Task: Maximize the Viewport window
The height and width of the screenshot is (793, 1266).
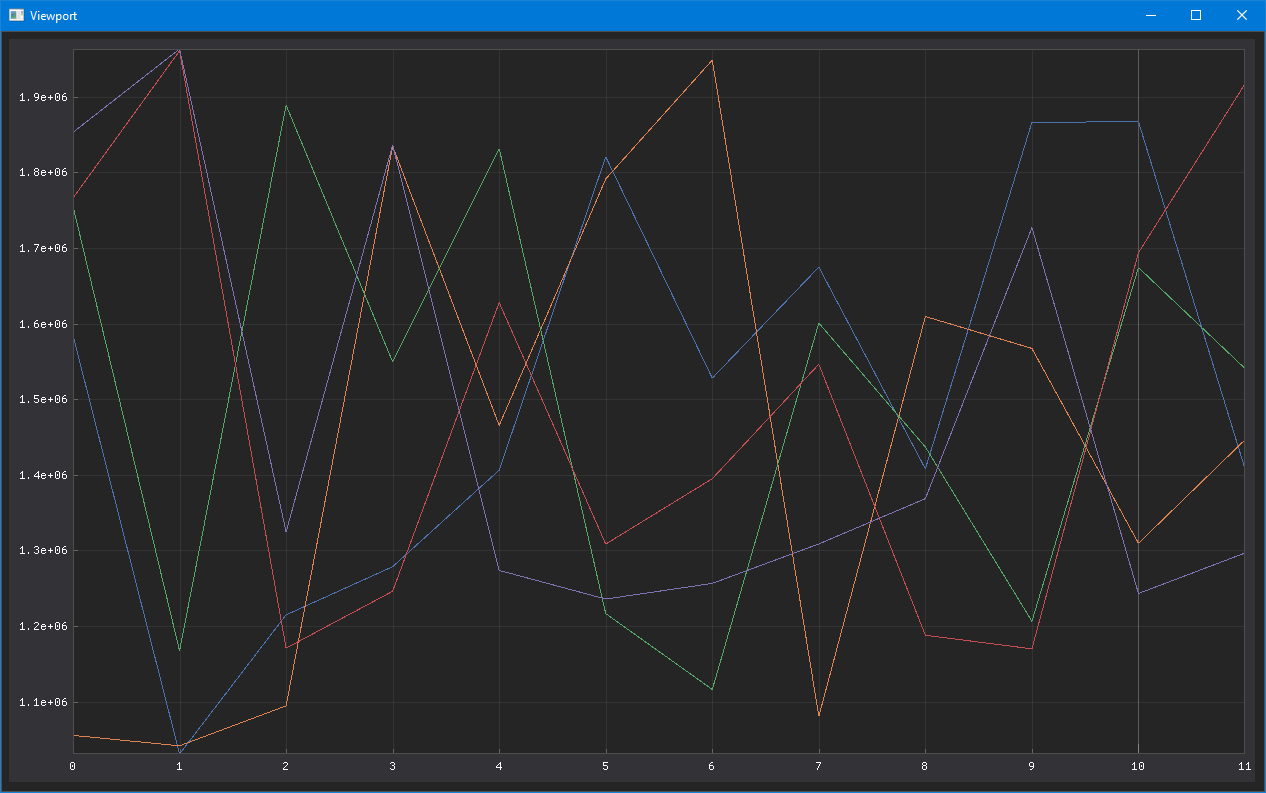Action: tap(1196, 15)
